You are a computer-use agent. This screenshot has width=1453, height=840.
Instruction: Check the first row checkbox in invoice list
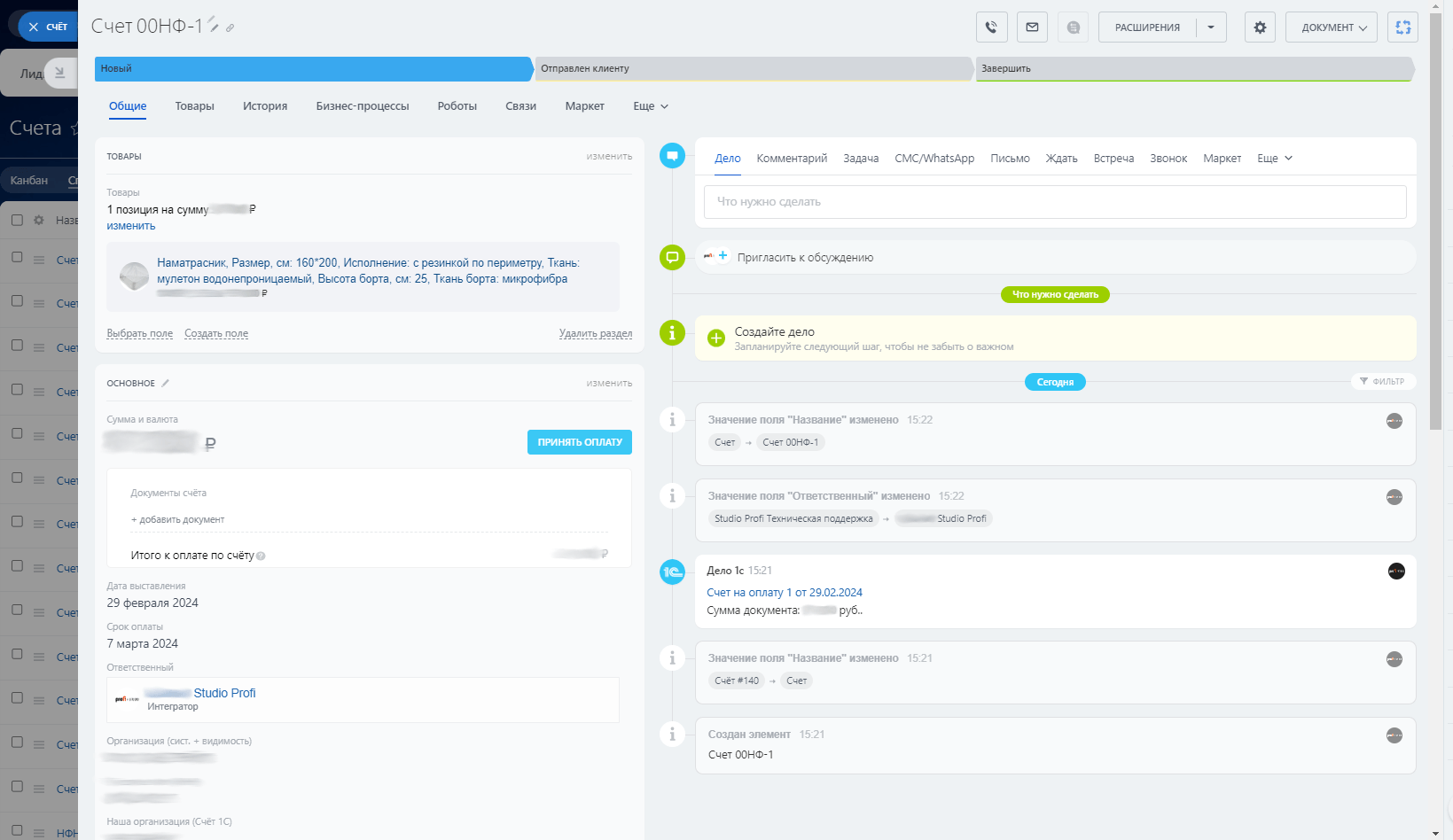(17, 257)
